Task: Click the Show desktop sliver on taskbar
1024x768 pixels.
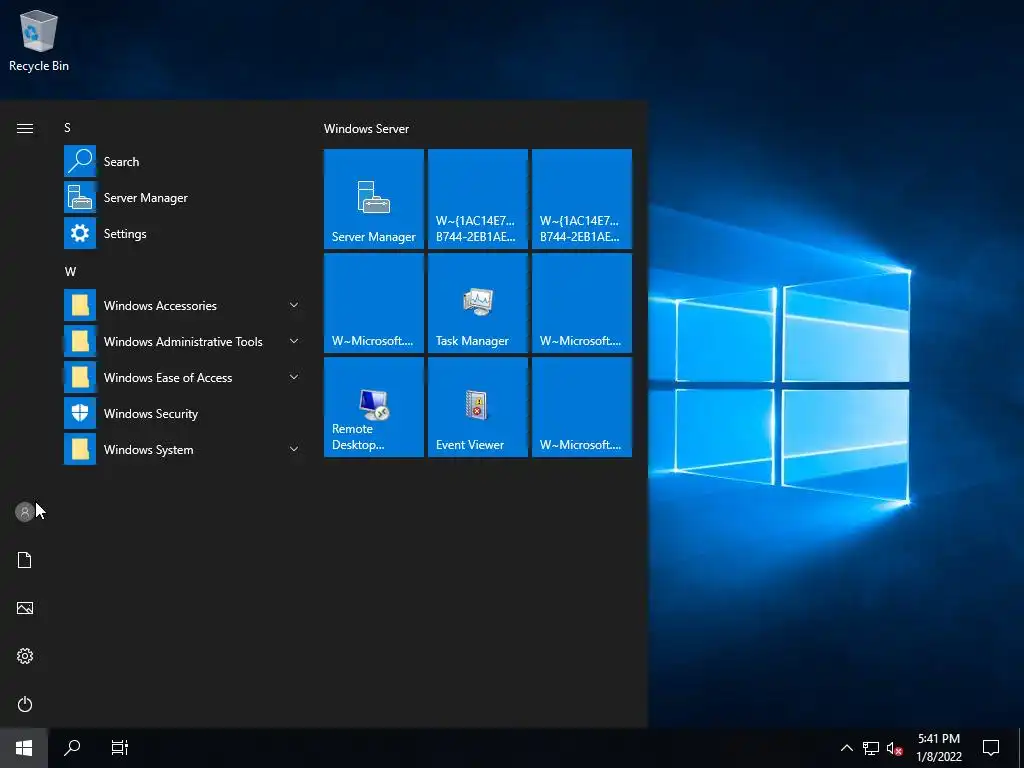Action: [1021, 748]
